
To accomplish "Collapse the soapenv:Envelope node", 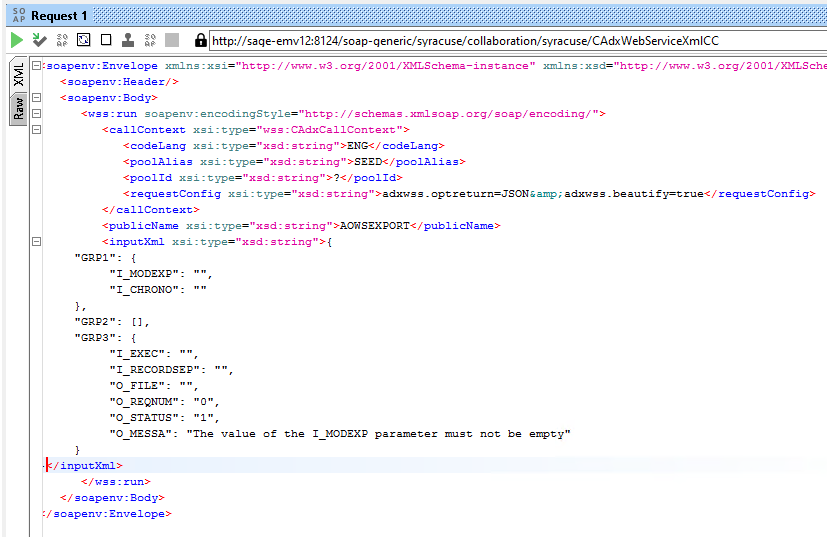I will coord(37,66).
